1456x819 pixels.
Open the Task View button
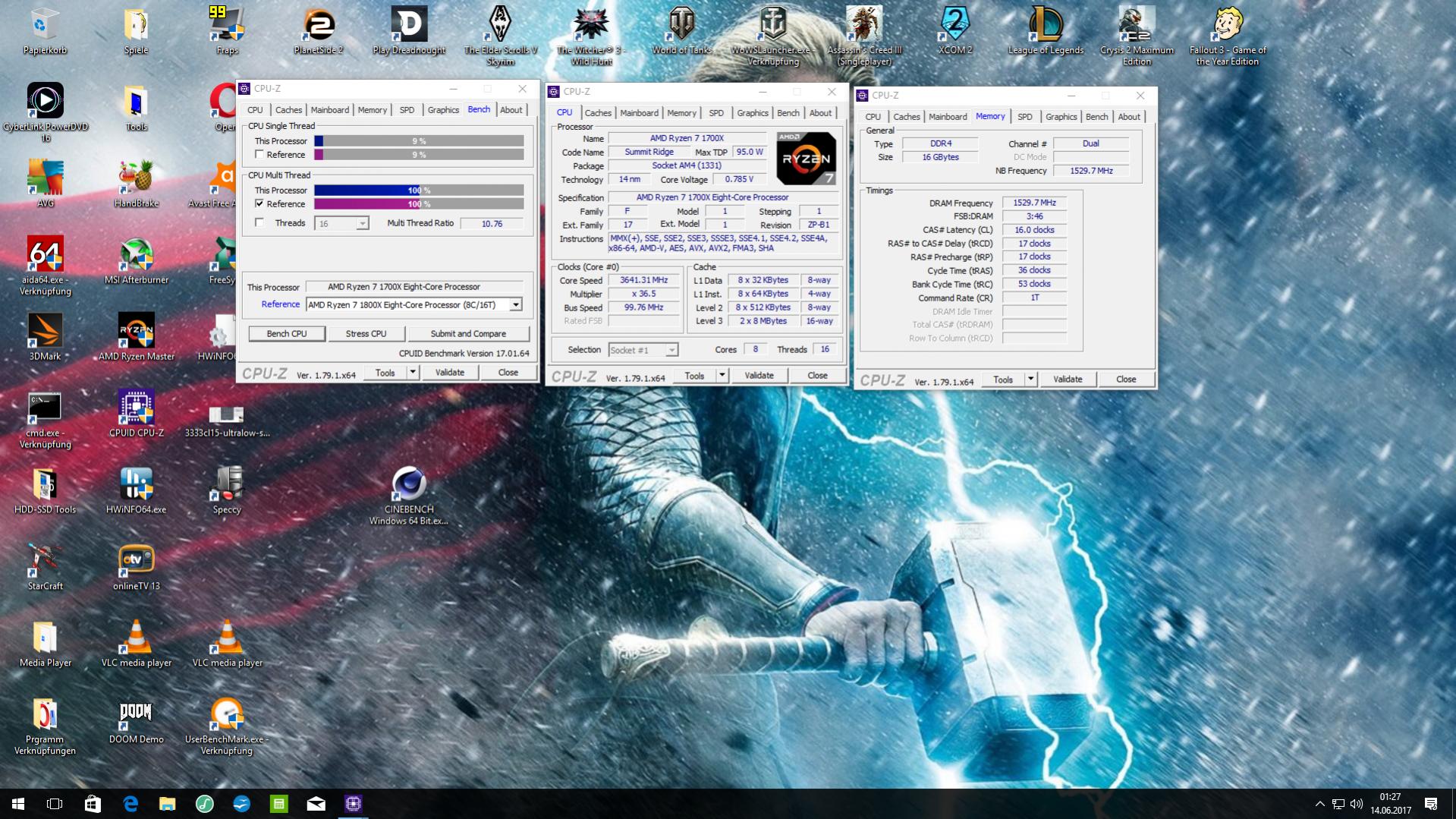coord(55,804)
